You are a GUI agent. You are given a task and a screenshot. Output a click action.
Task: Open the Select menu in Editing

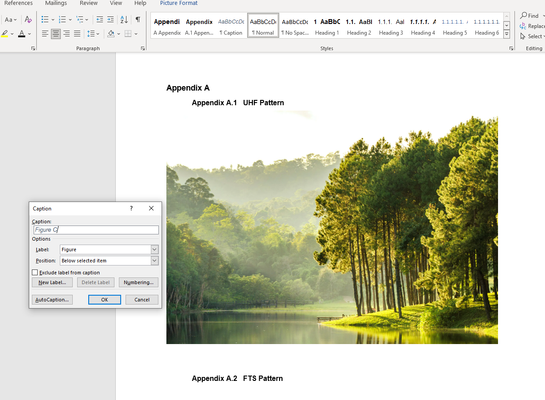click(532, 36)
